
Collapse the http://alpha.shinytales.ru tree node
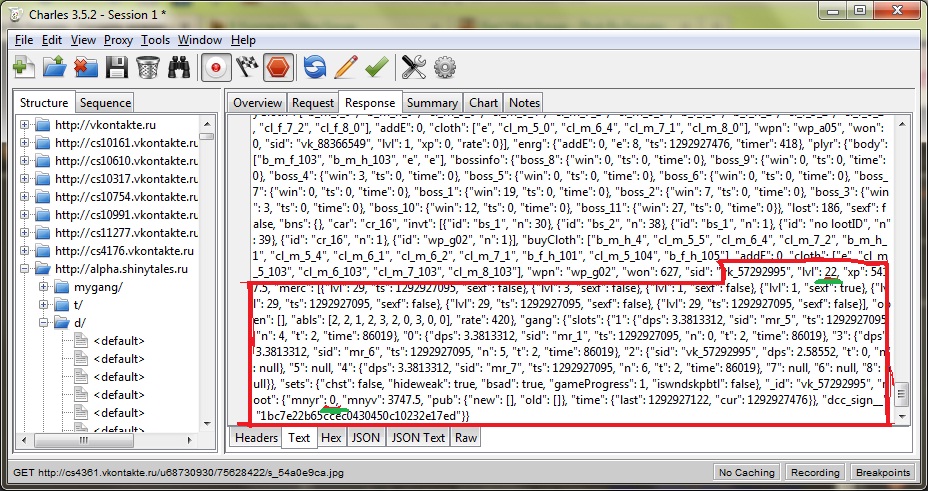pos(26,269)
